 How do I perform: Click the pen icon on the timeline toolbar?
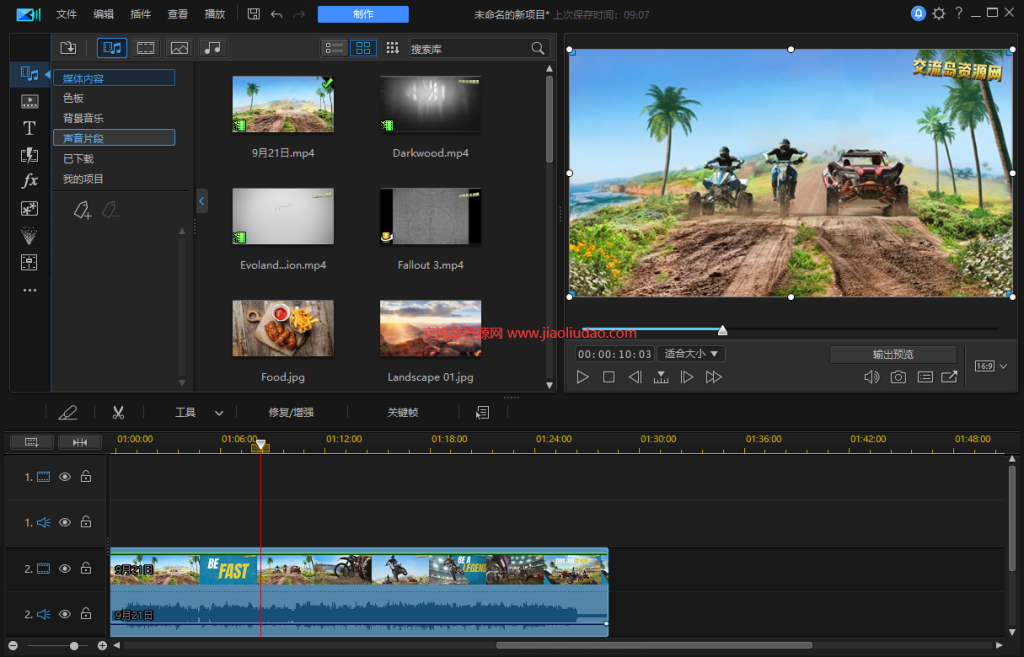point(68,412)
